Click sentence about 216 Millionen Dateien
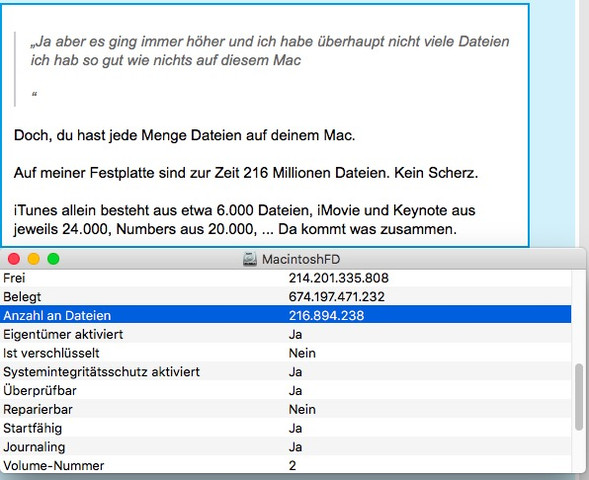 click(246, 173)
